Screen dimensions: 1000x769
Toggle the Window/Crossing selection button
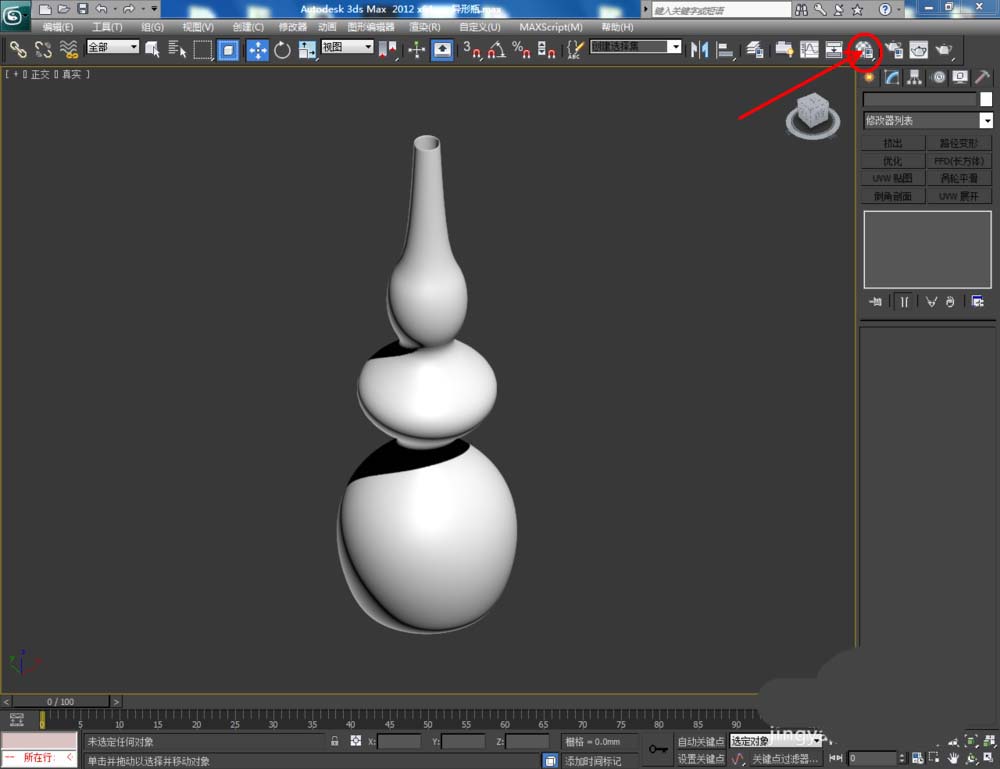tap(228, 50)
